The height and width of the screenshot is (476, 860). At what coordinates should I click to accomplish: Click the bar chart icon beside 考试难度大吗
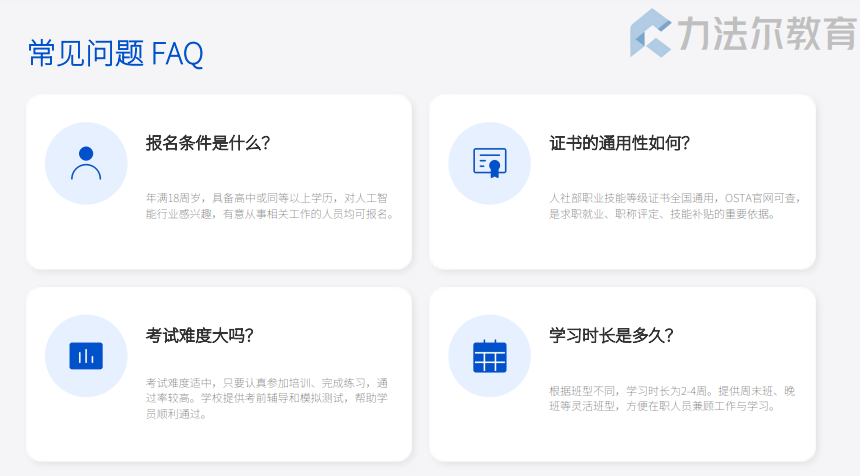(86, 356)
